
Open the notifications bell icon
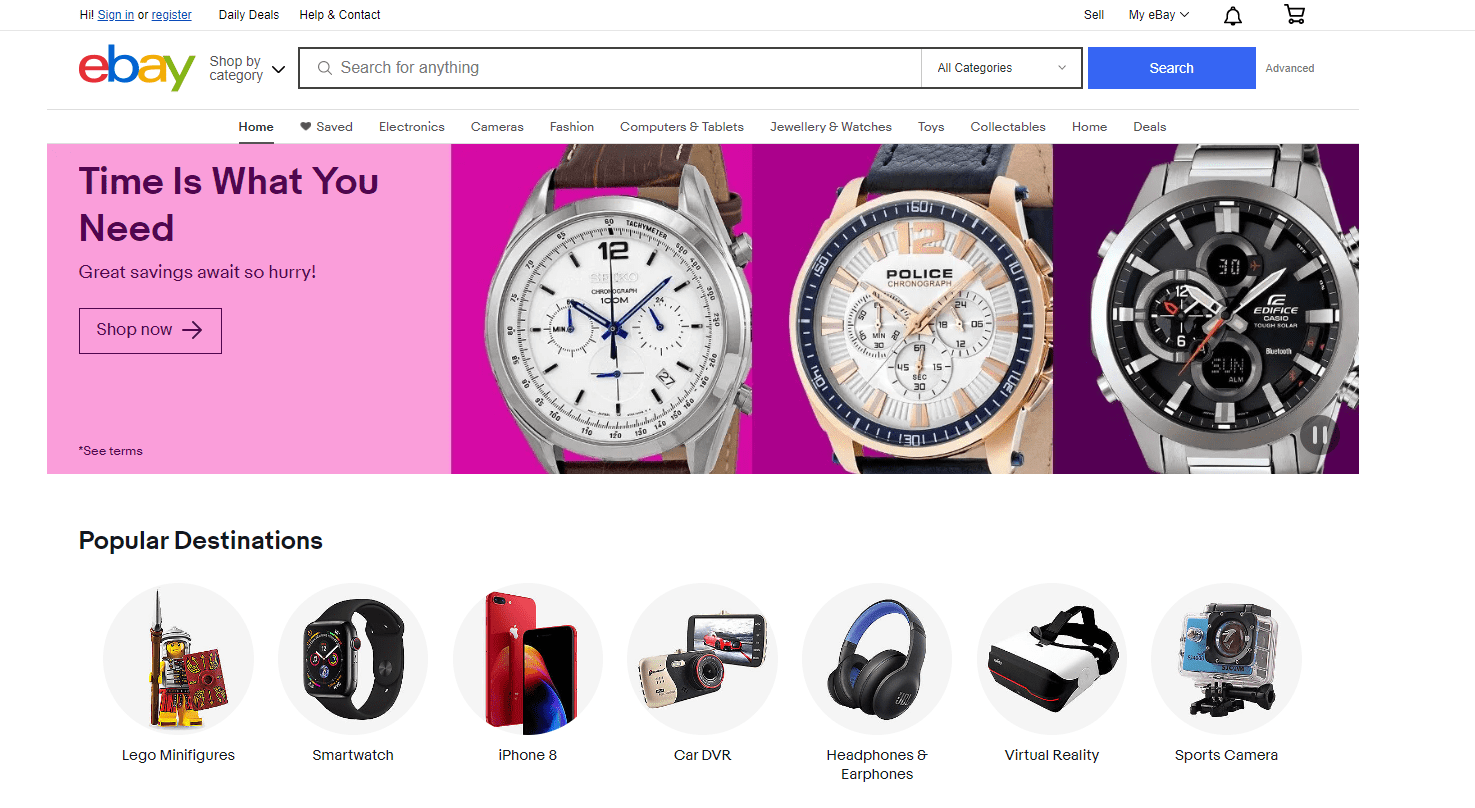point(1233,15)
